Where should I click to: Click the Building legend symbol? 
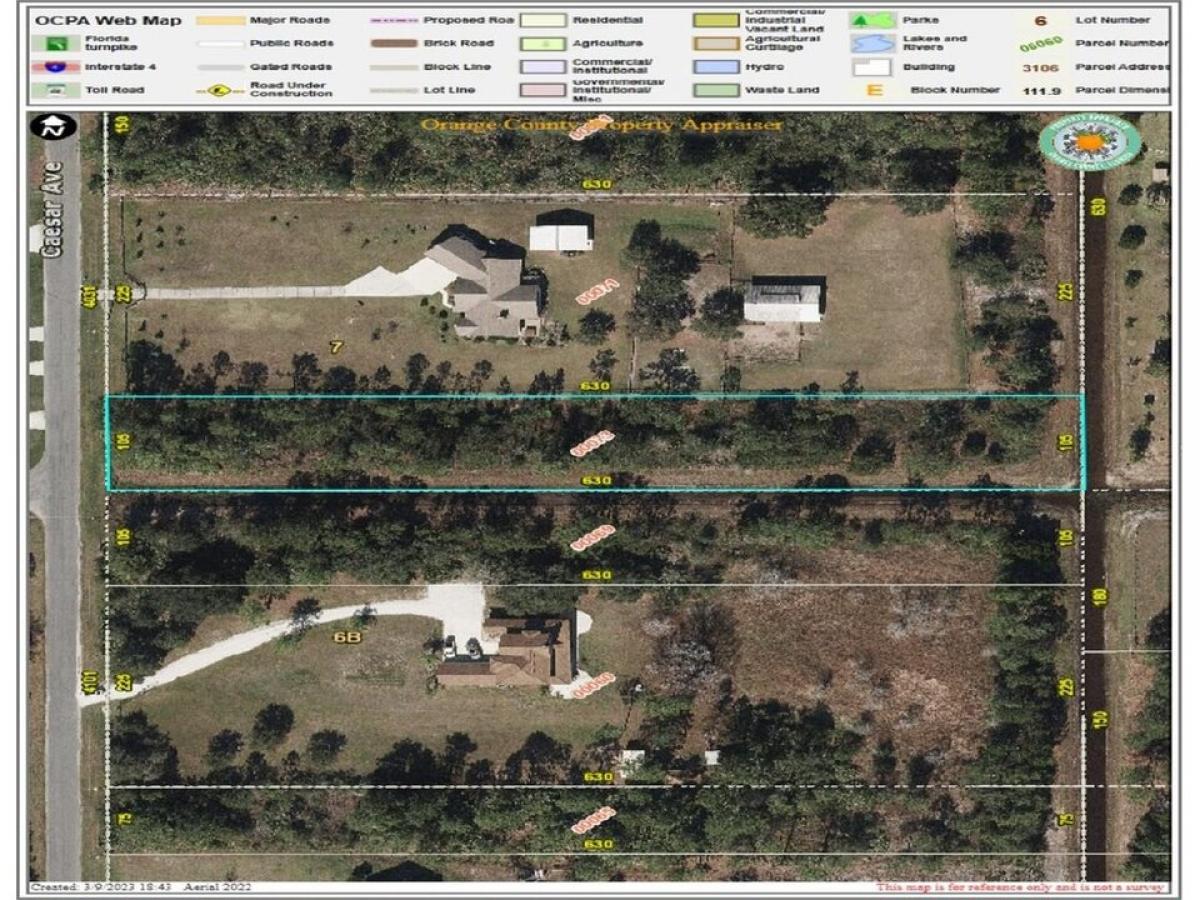[x=872, y=67]
